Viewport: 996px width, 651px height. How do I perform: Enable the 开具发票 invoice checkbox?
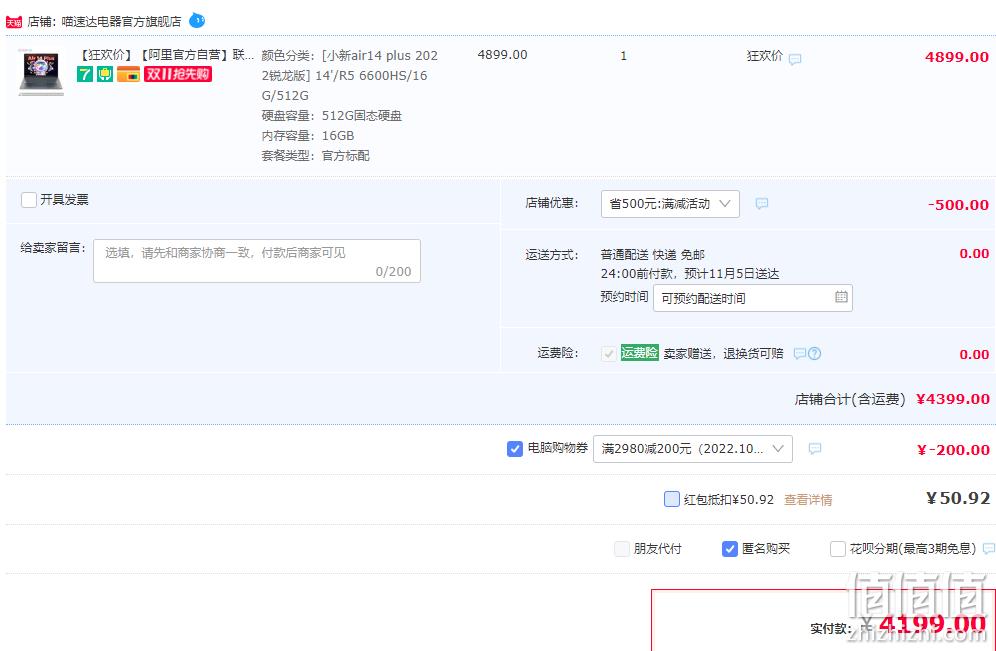pos(29,200)
